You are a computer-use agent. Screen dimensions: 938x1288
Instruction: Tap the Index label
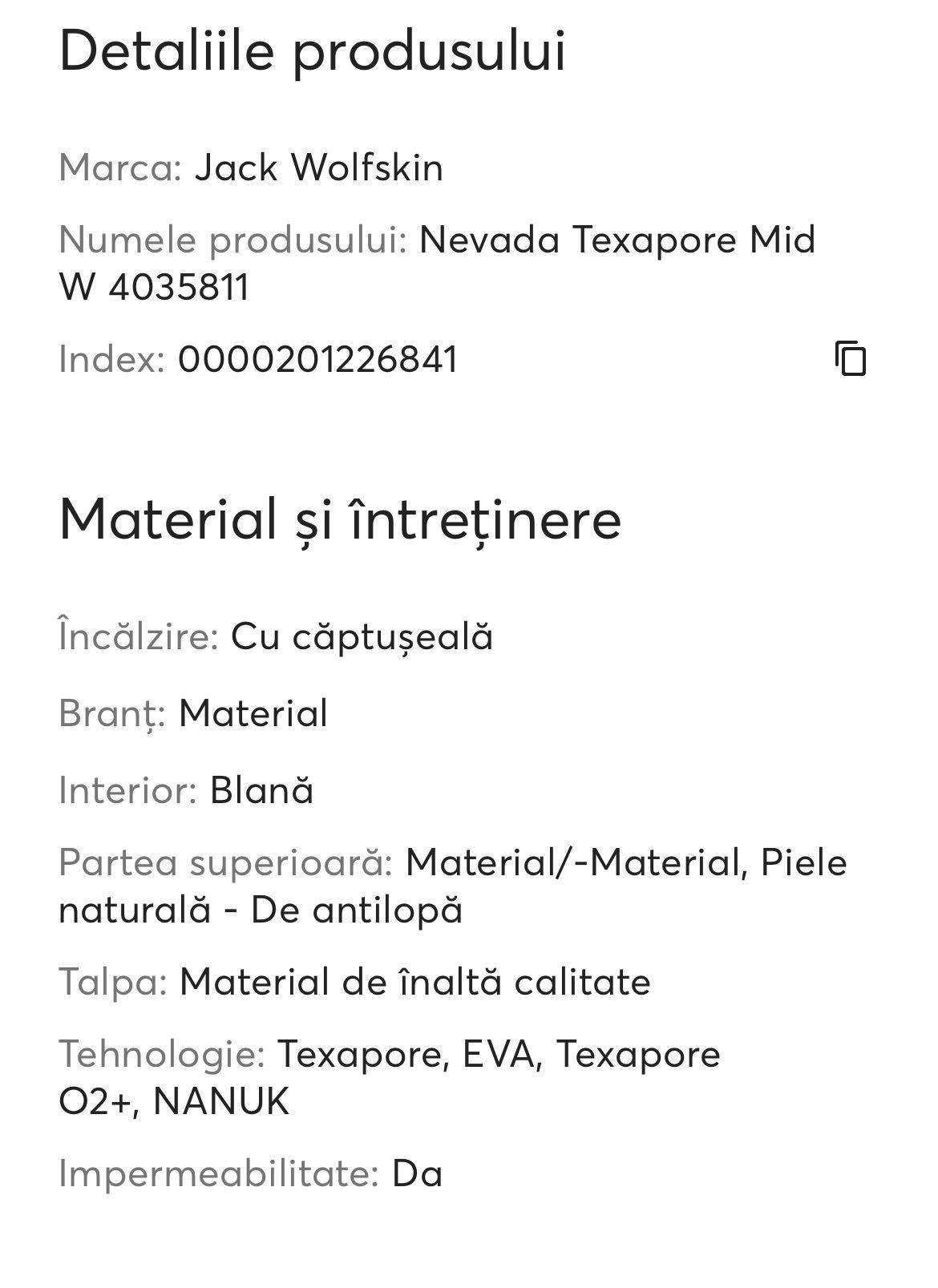point(112,359)
